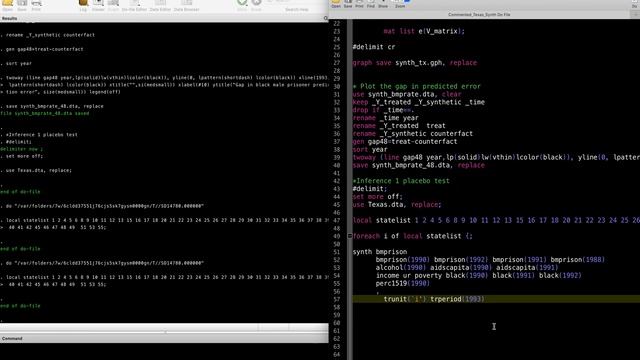Click the 'save synth_bmprate_48.dta, replace' editor line
Viewport: 640px width, 360px height.
(419, 165)
